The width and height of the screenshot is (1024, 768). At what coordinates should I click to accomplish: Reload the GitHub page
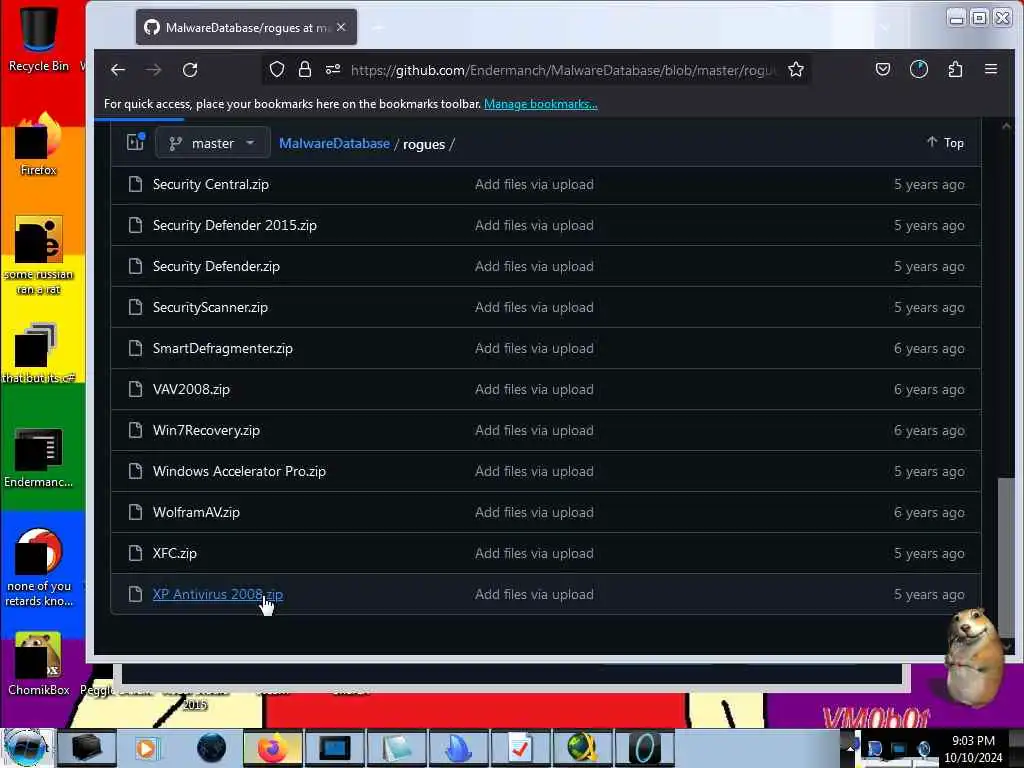tap(190, 70)
